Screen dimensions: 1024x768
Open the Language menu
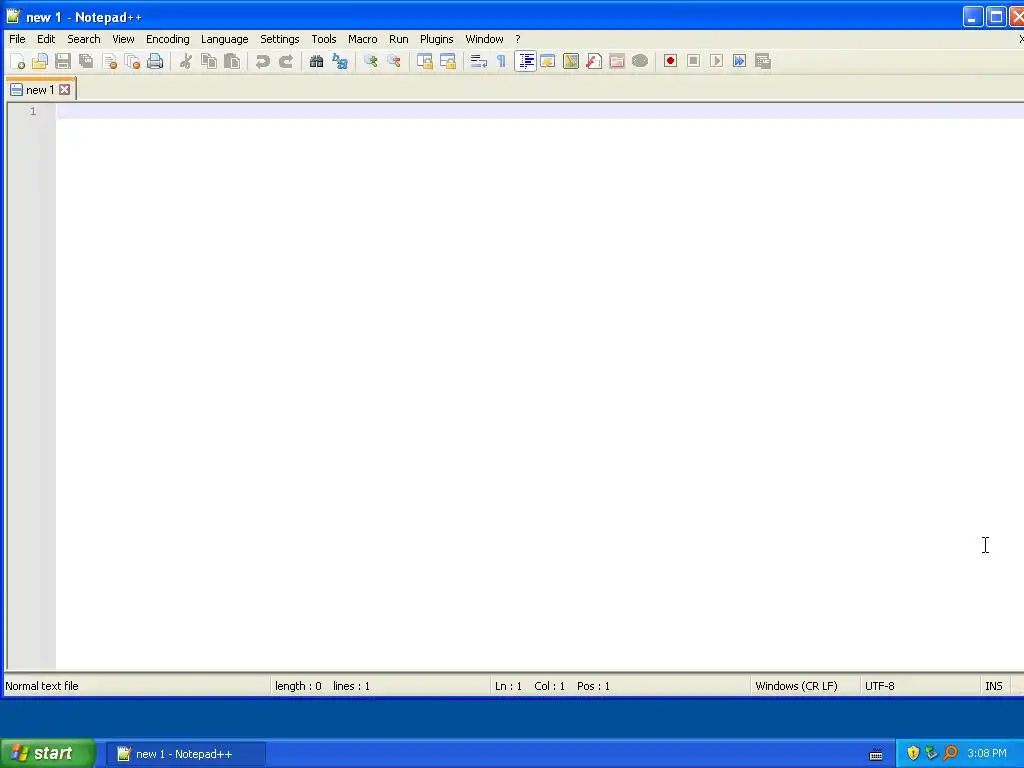point(224,39)
